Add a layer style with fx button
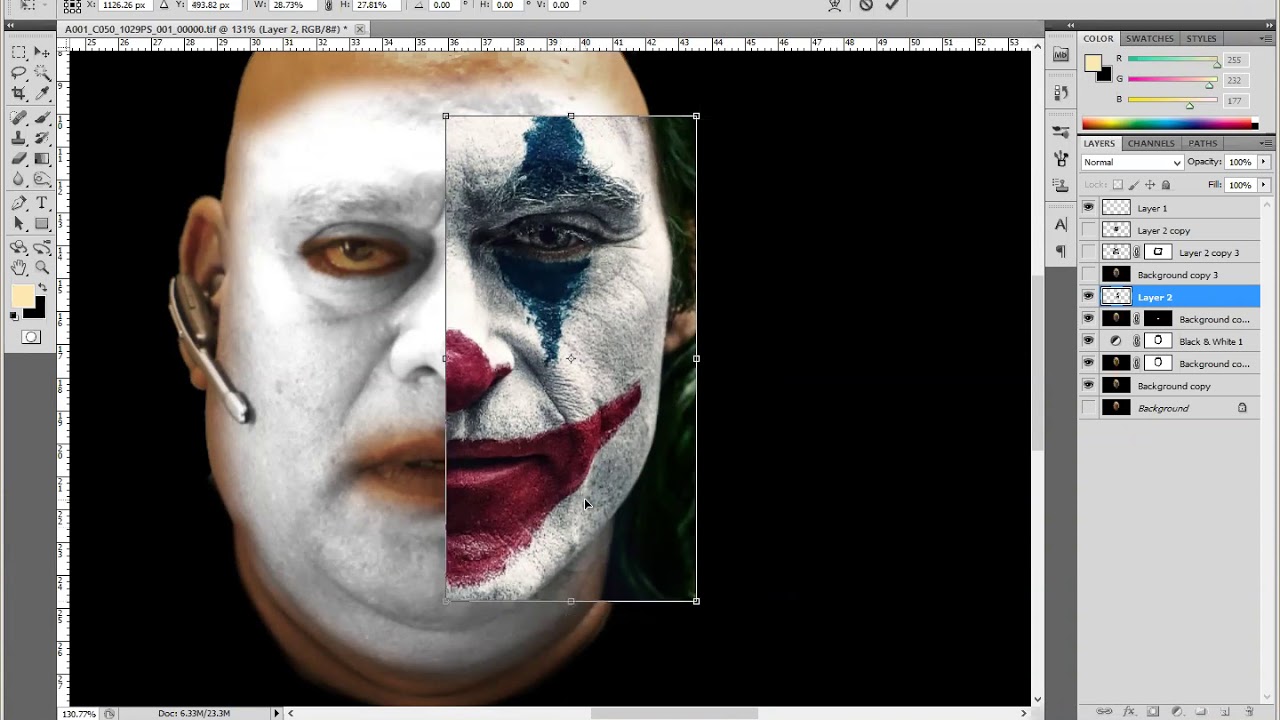Viewport: 1280px width, 720px height. point(1130,712)
